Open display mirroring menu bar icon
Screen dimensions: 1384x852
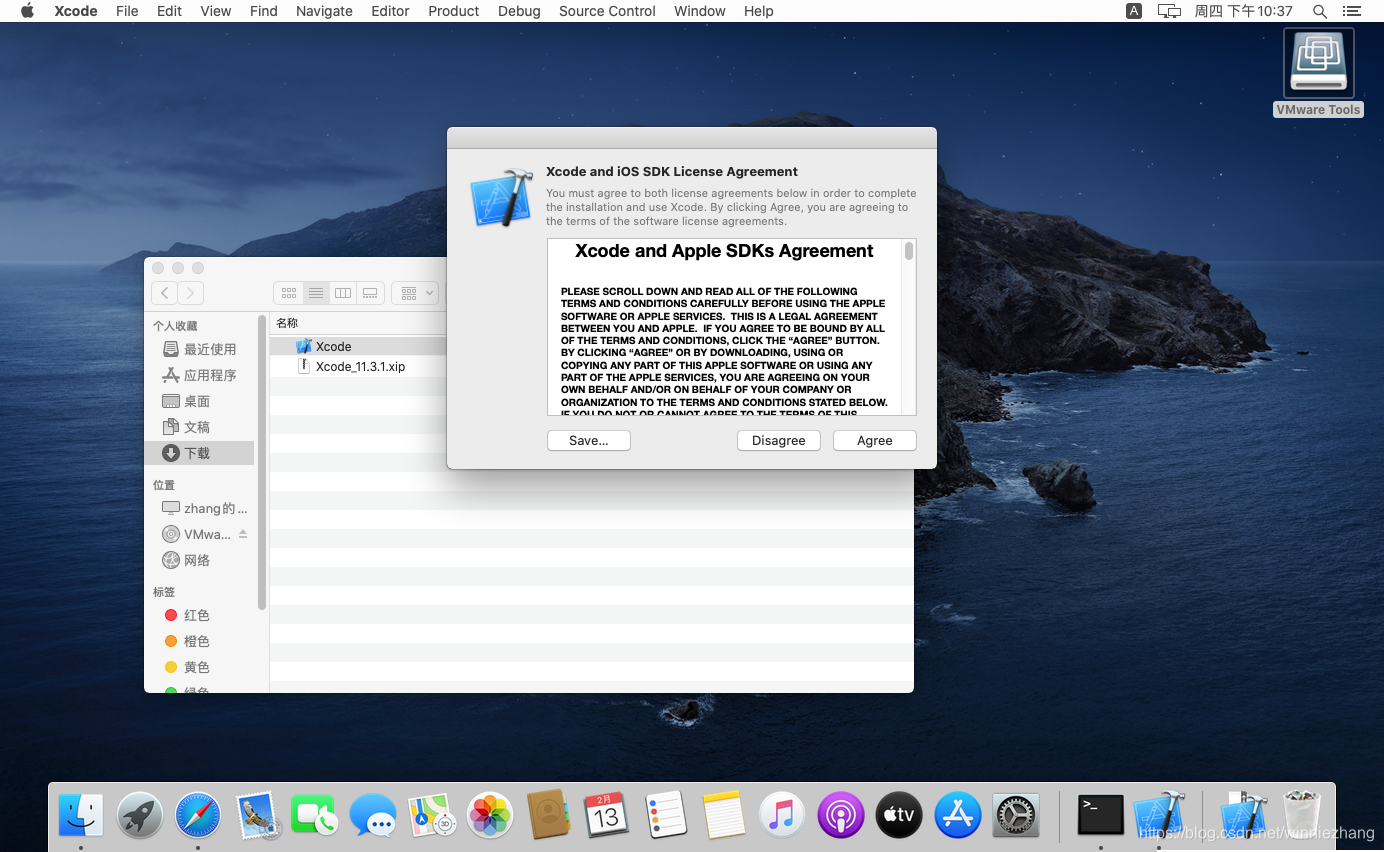click(1169, 11)
